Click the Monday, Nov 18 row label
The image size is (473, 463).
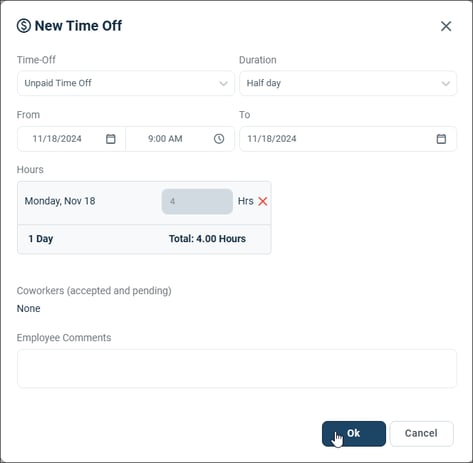tap(60, 201)
